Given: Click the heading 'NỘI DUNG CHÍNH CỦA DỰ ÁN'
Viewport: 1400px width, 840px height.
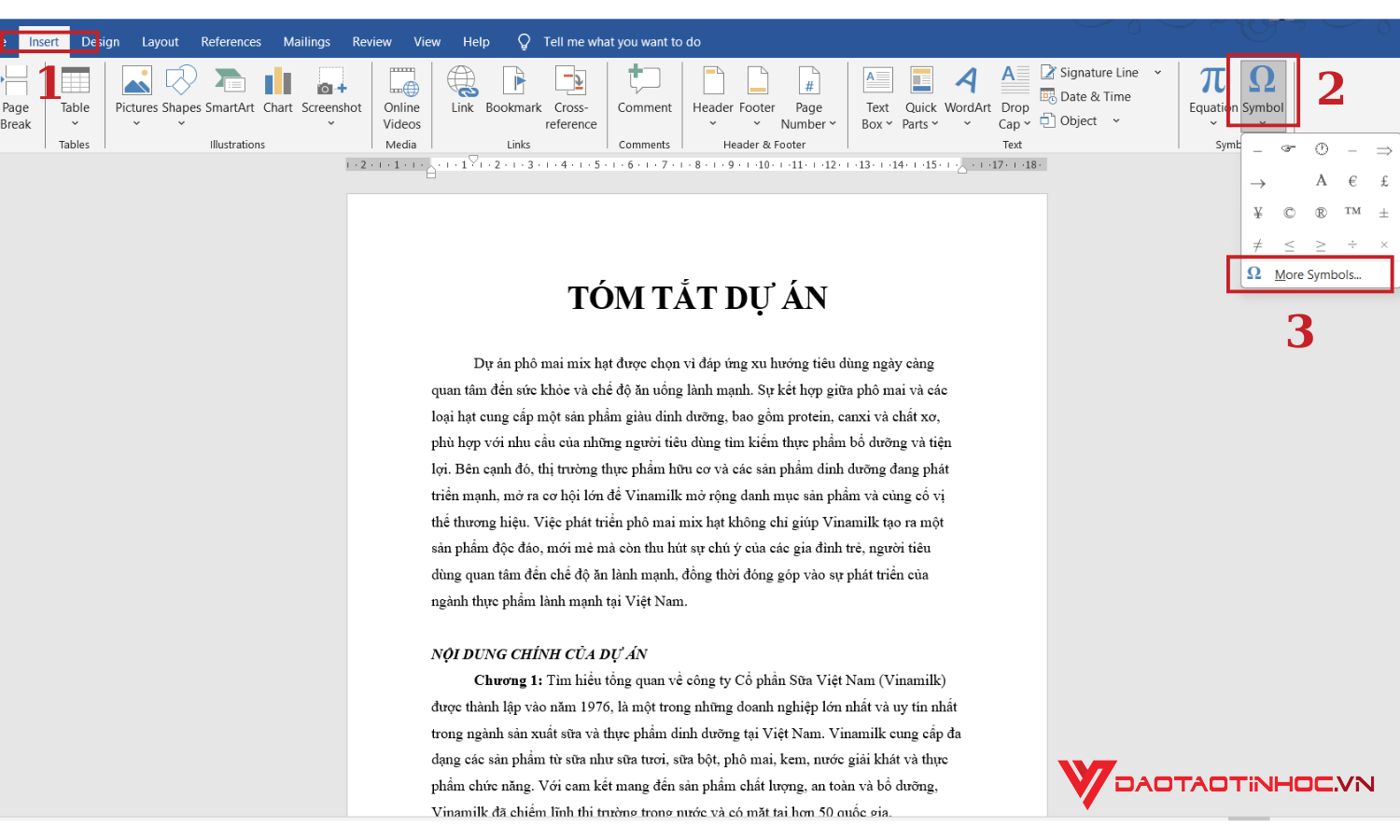Looking at the screenshot, I should 539,654.
